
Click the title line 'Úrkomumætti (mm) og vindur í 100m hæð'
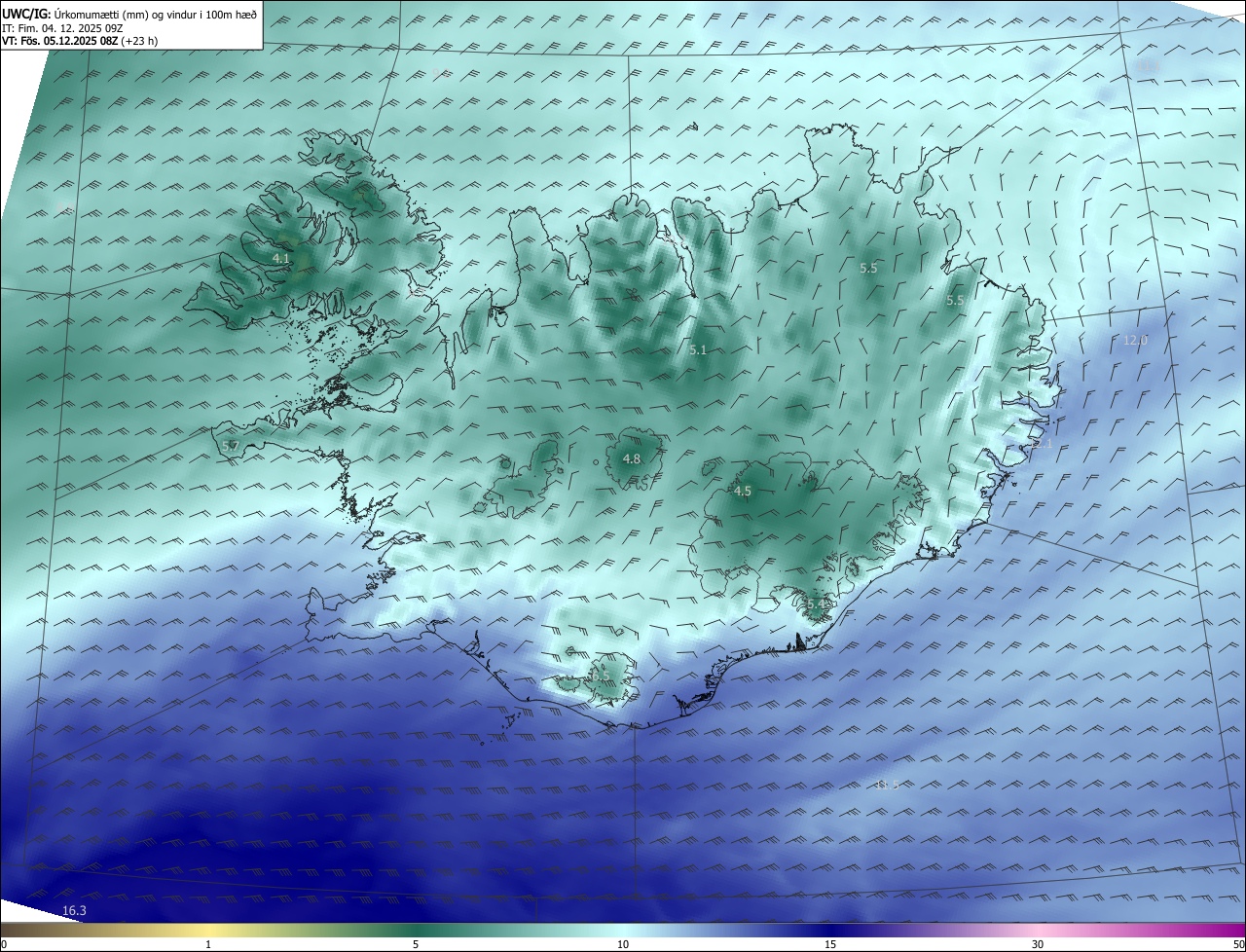156,14
